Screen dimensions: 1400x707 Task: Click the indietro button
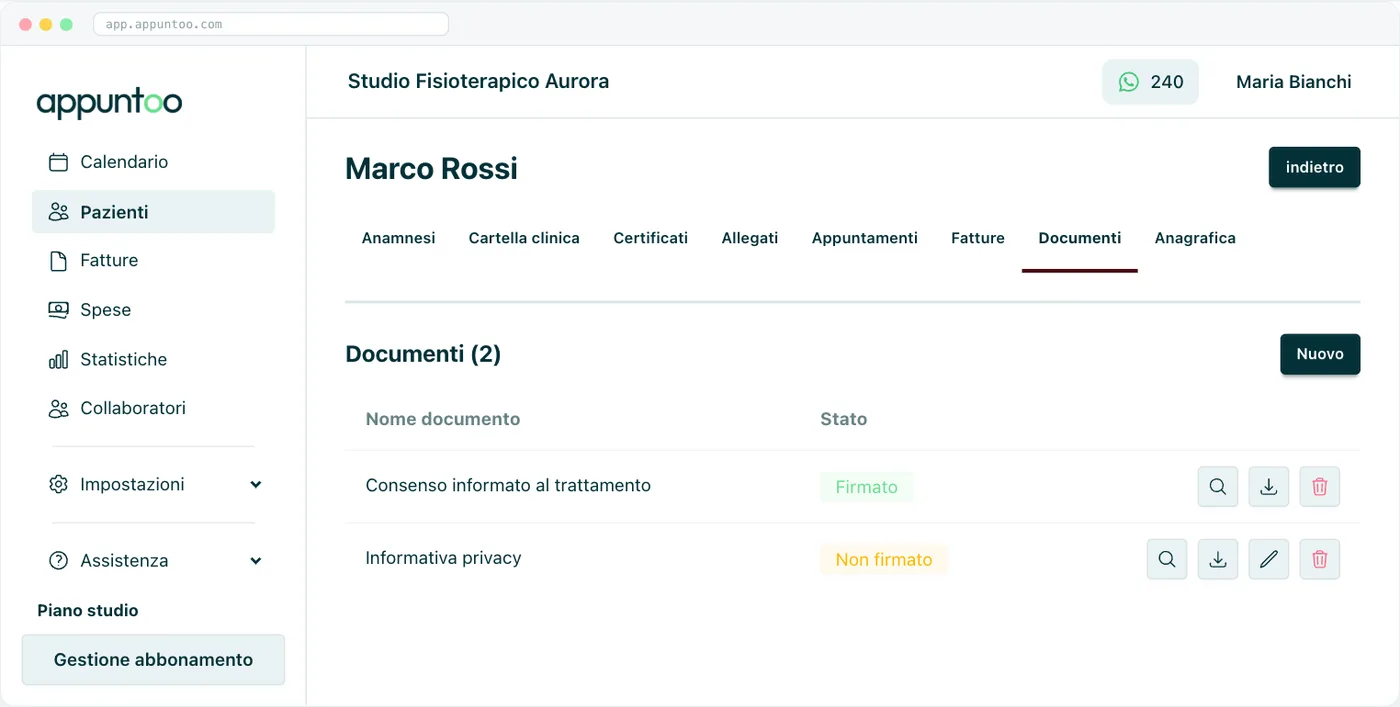click(x=1315, y=167)
